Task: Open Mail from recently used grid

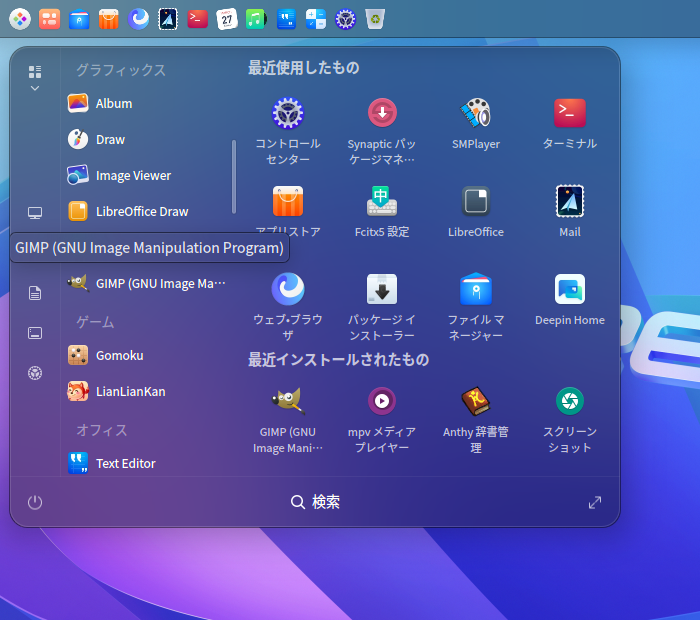Action: pos(570,211)
